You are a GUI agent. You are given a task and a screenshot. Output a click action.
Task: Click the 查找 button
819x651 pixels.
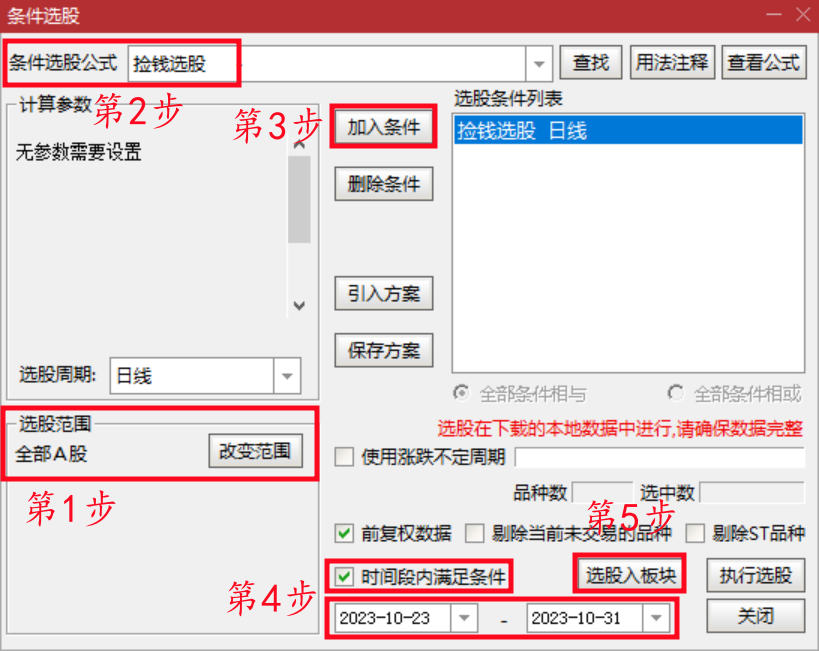click(x=591, y=63)
